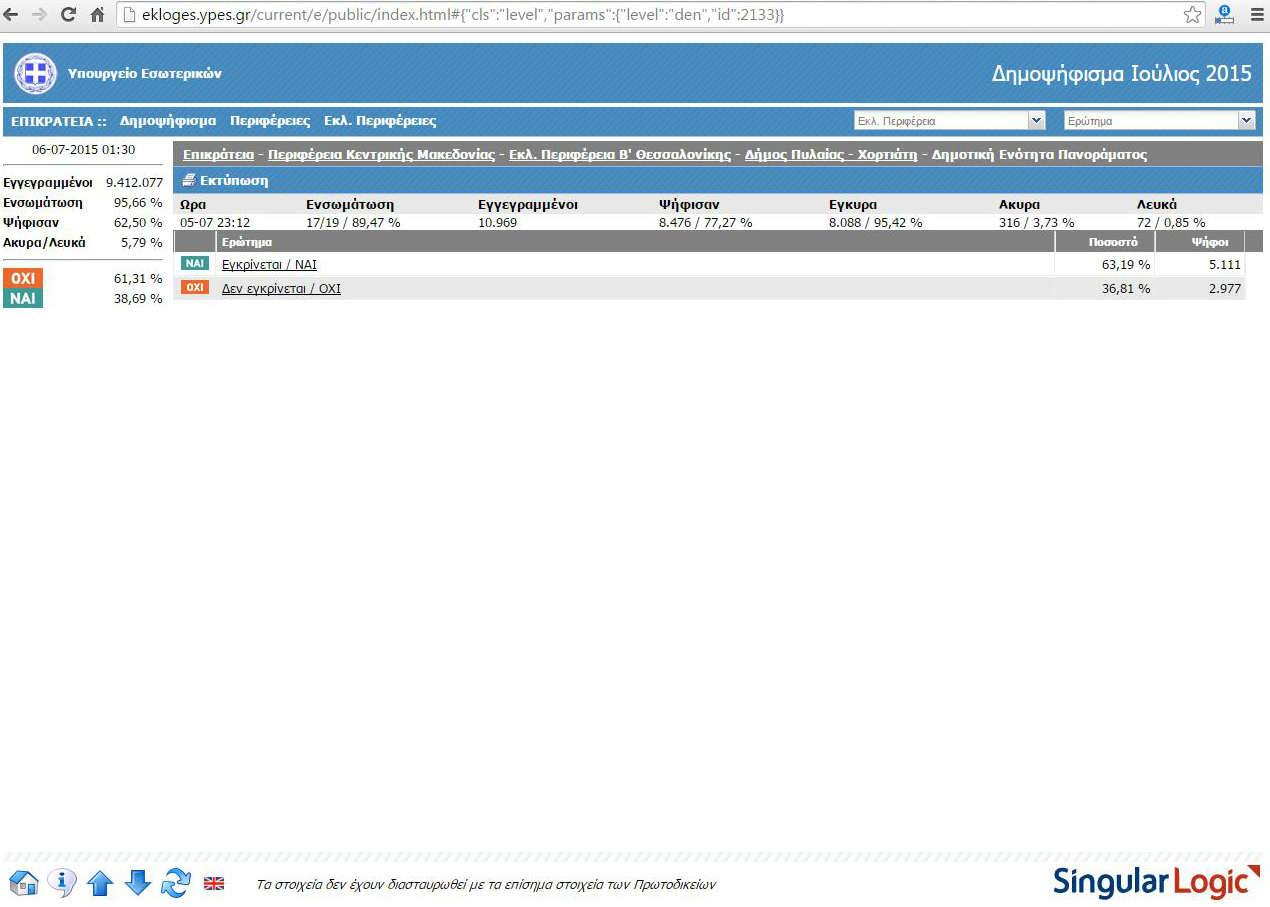The image size is (1270, 907).
Task: Click the sidebar 38,69 % NAI percentage
Action: (138, 299)
